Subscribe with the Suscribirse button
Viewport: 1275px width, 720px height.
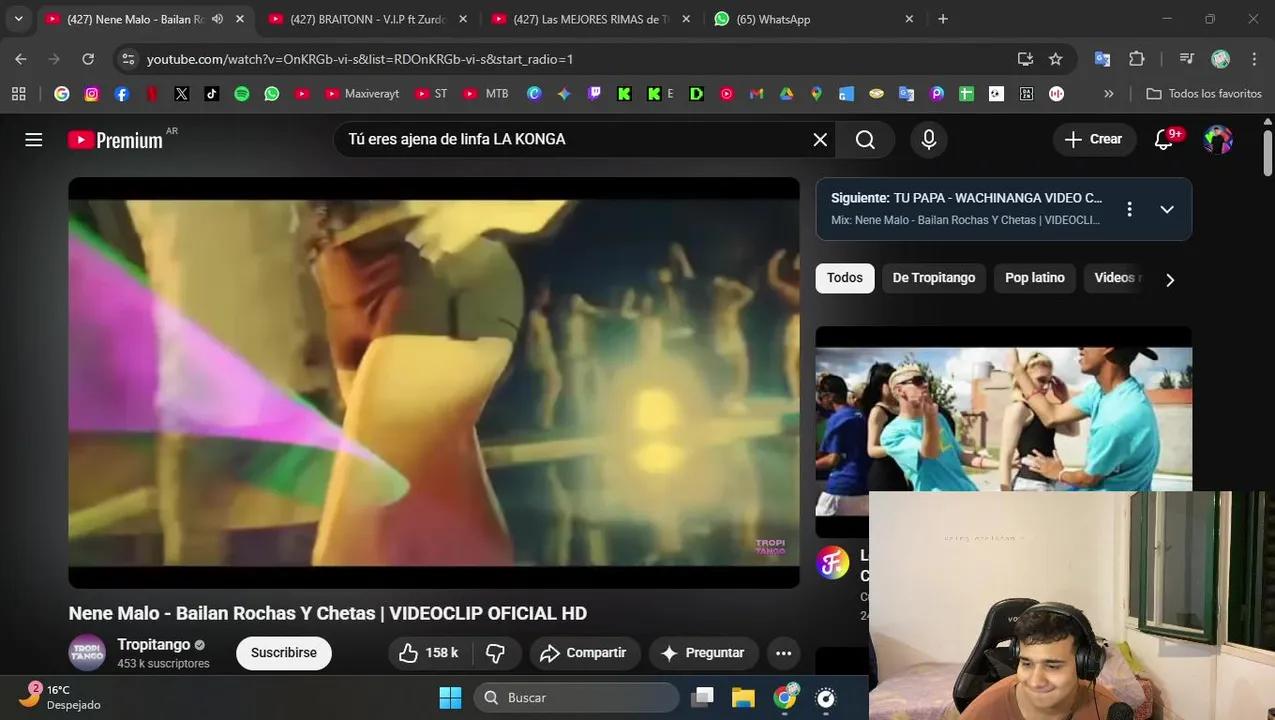284,653
